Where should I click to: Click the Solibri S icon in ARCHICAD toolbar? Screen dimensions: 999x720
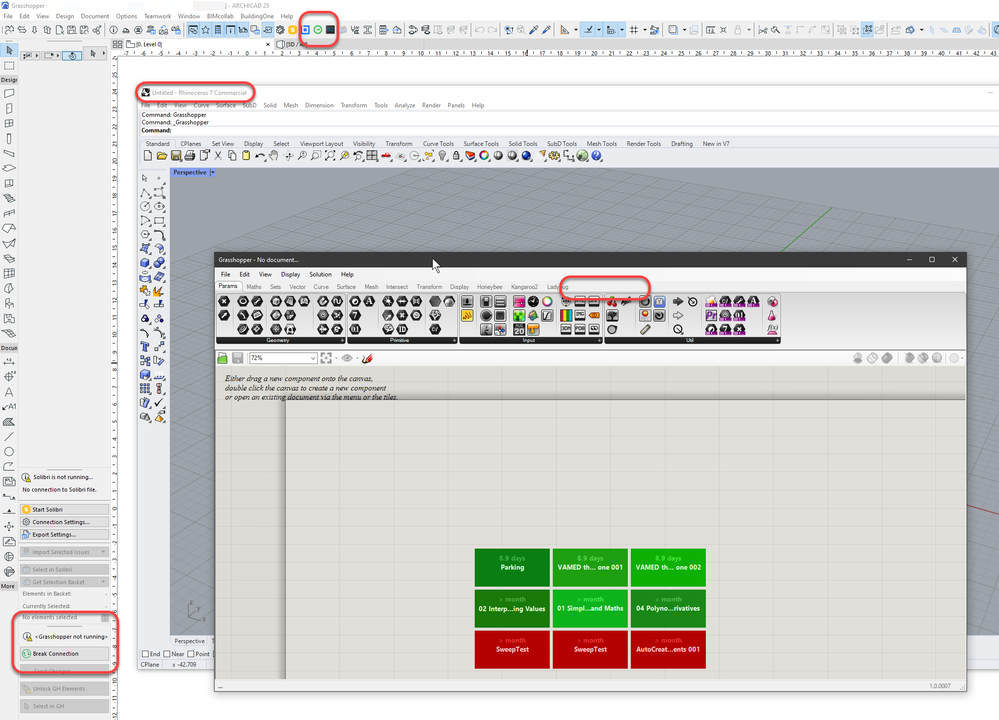(292, 30)
